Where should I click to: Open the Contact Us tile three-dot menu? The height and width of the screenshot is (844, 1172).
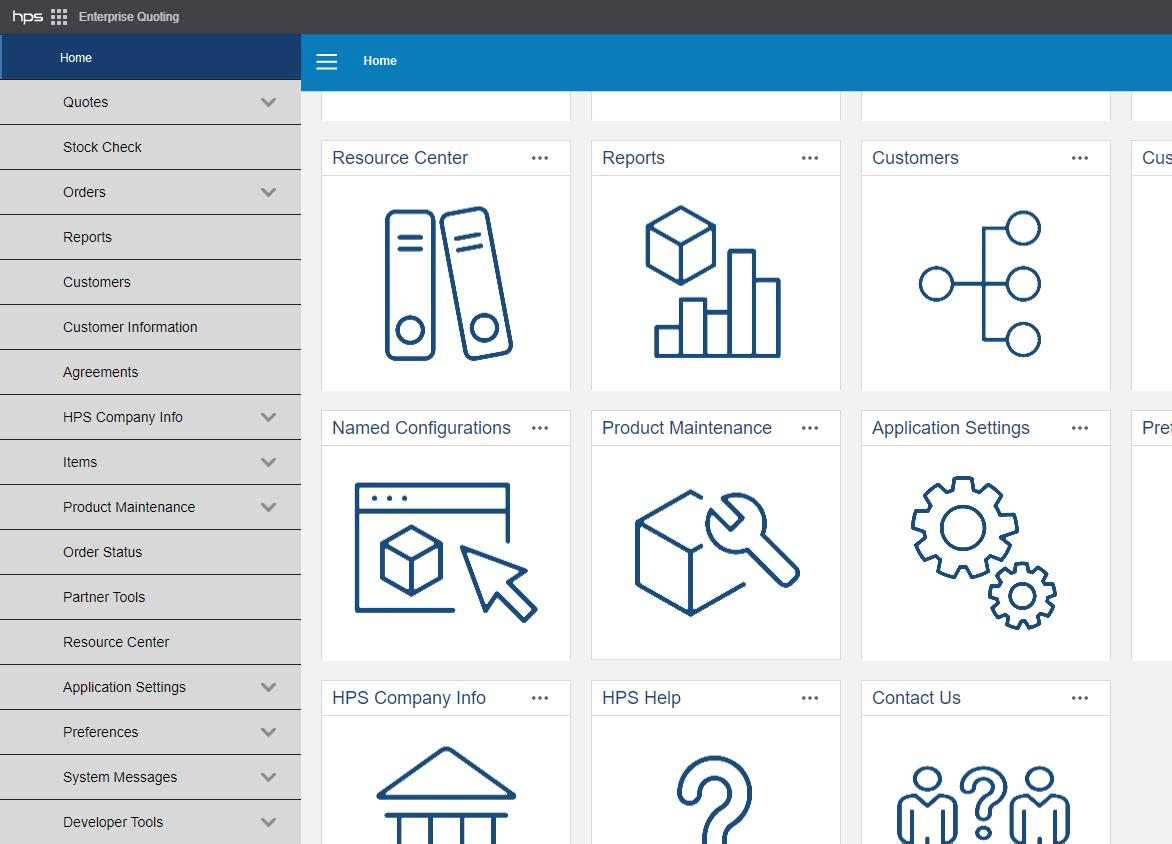click(1079, 697)
